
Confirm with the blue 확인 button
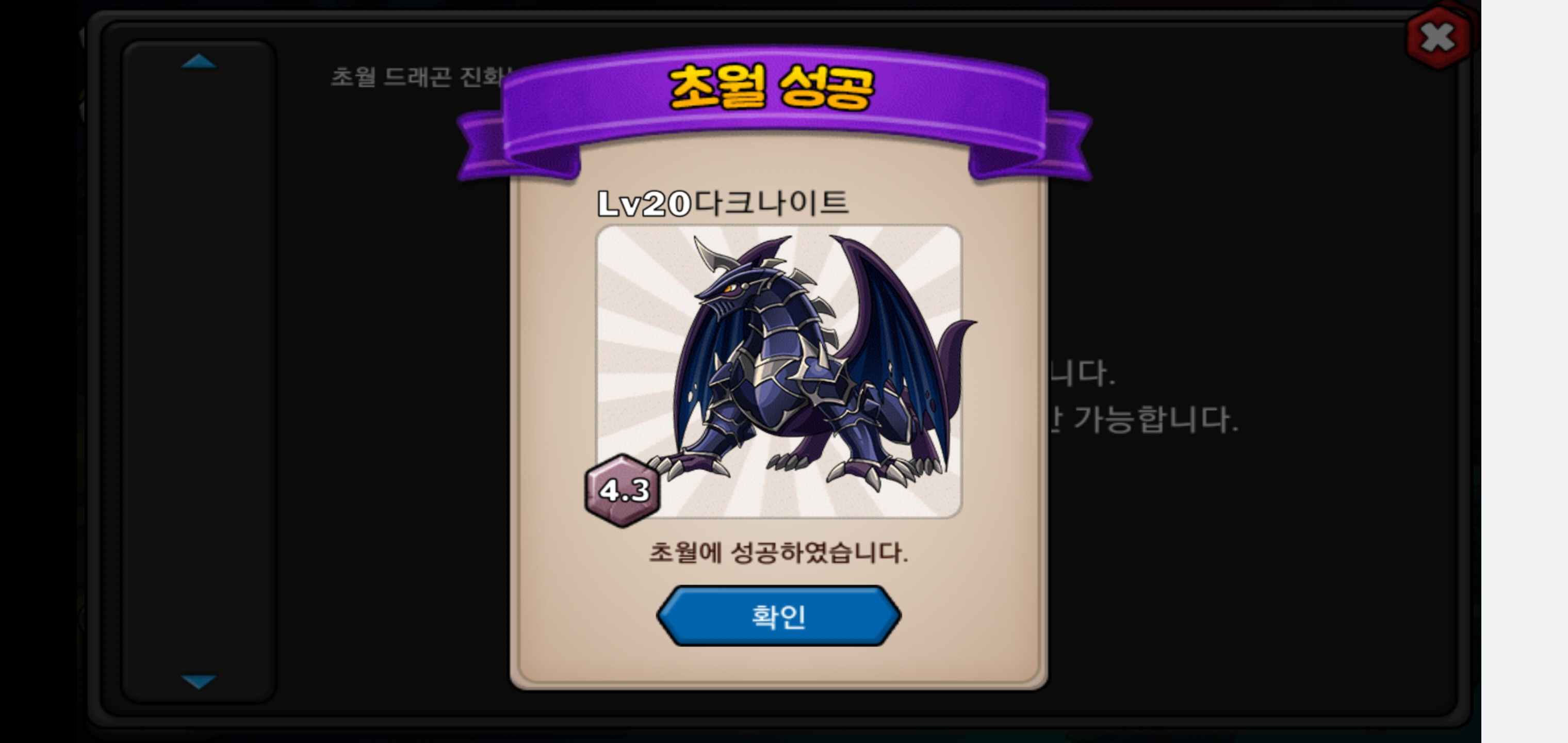(778, 616)
